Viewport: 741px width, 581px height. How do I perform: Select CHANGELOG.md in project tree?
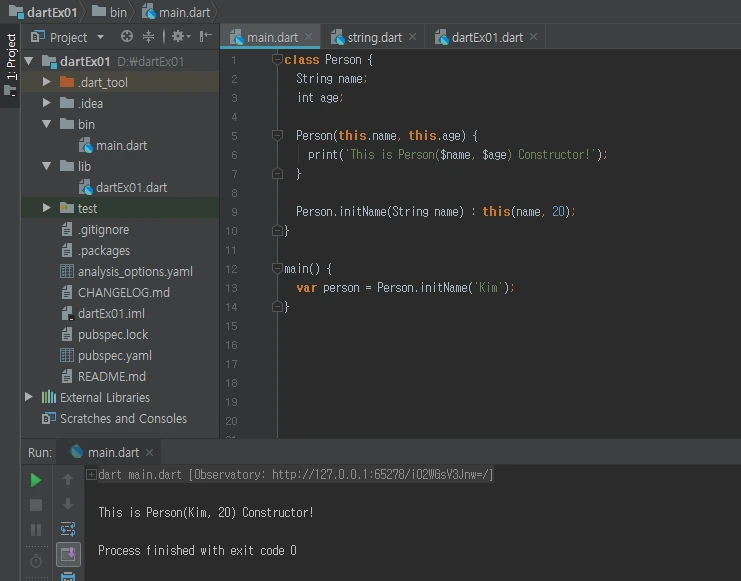tap(115, 292)
